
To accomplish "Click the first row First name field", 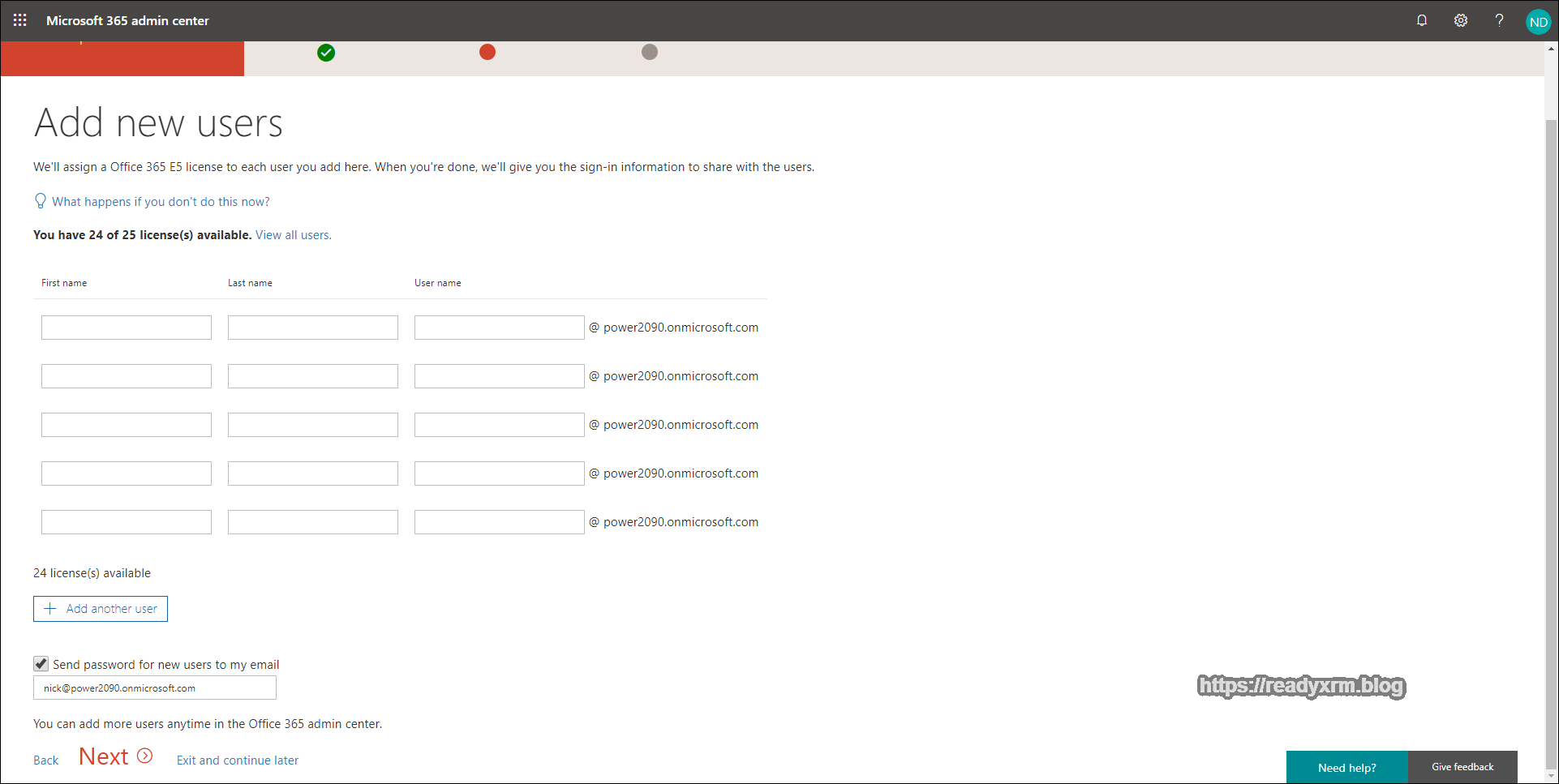I will point(127,328).
